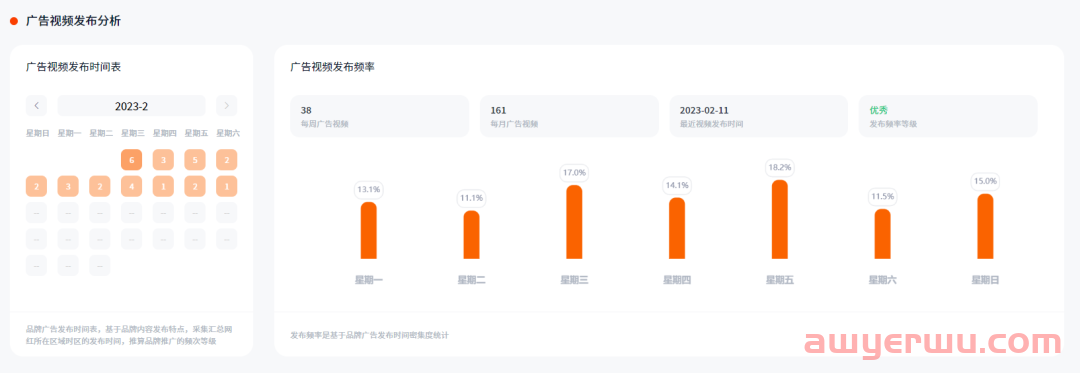Click the second-week 星期一 cell showing 3
Screen dimensions: 1080x373
(x=68, y=186)
